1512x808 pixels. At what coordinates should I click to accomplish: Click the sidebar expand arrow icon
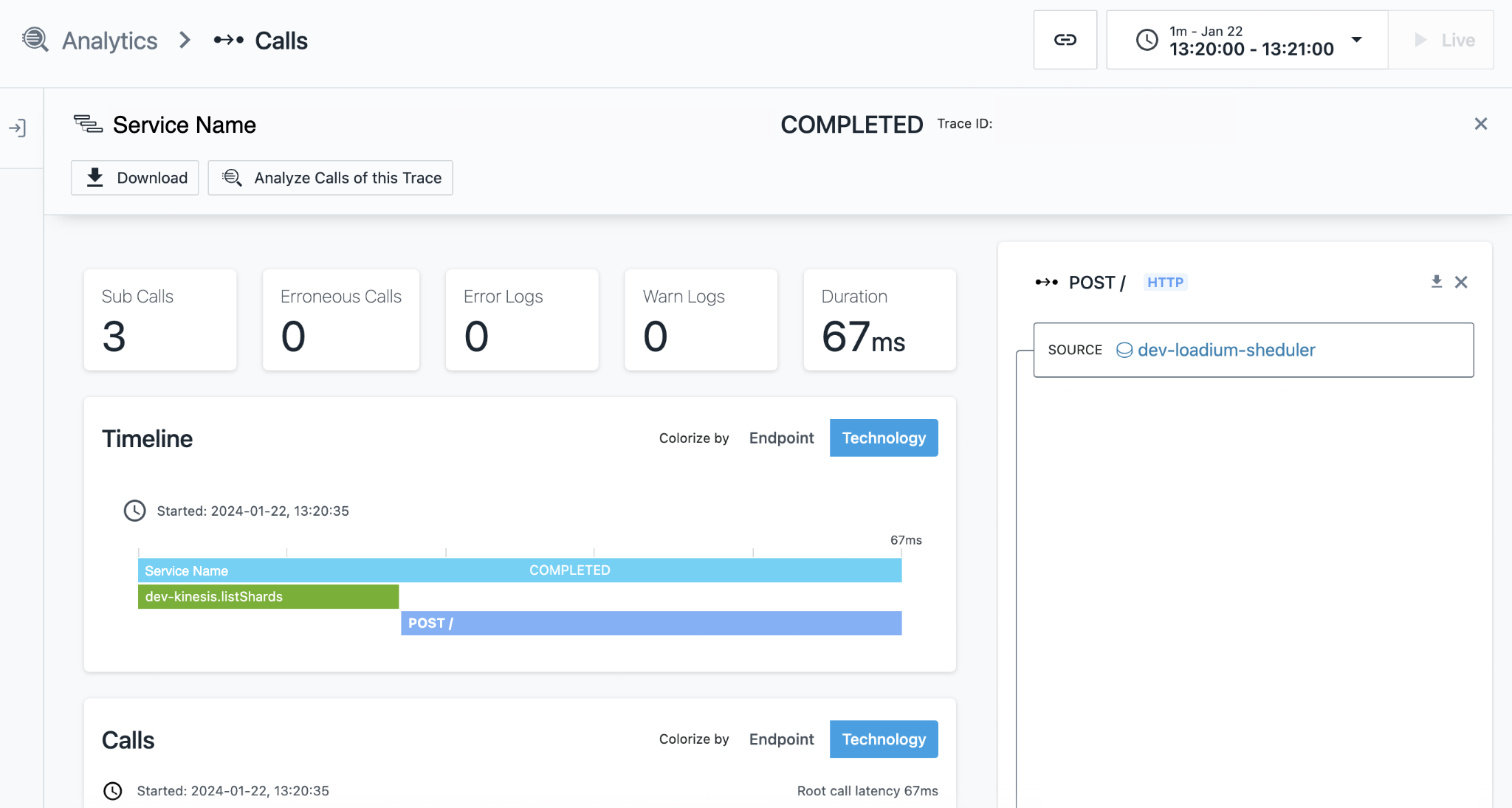point(18,128)
